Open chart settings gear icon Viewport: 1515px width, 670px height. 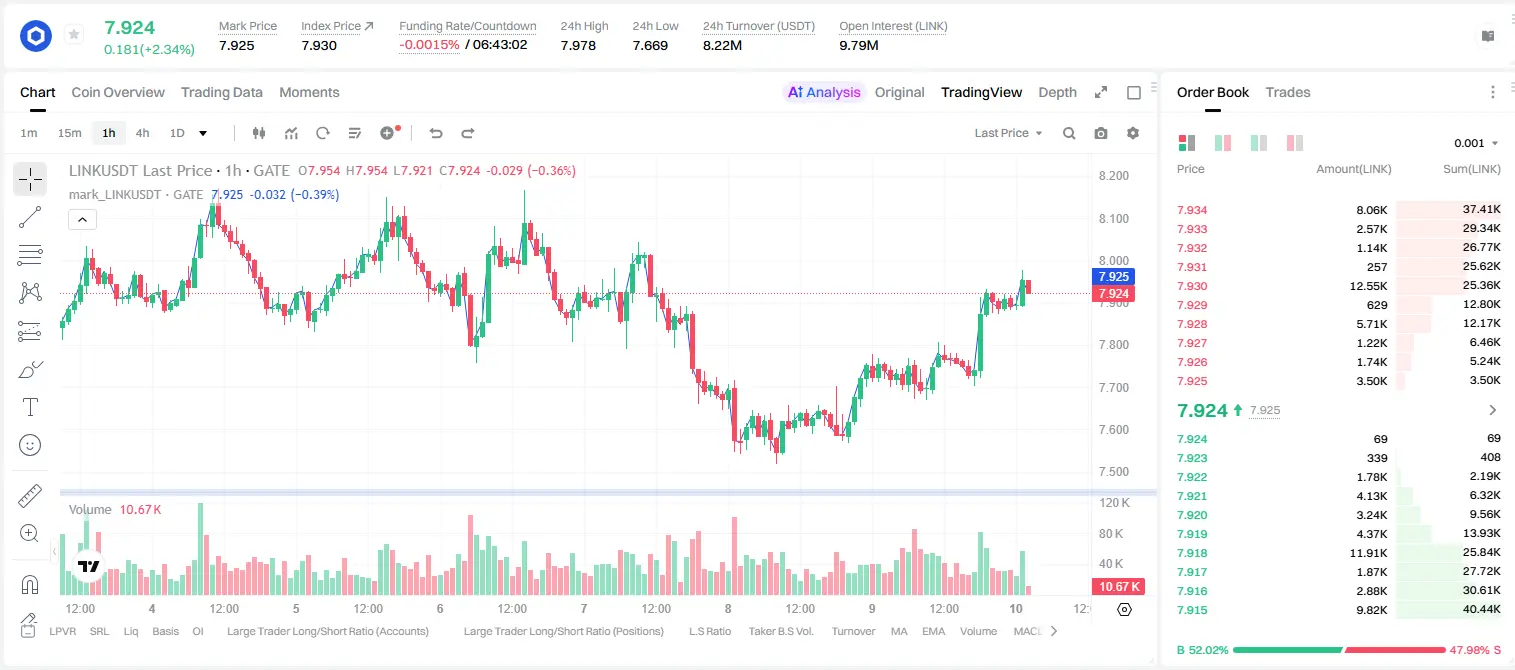(1133, 133)
